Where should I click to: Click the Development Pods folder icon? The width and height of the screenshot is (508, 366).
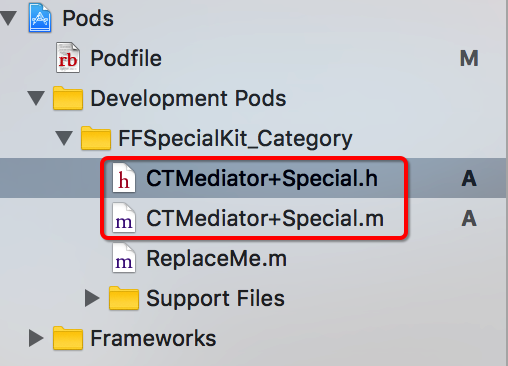[x=68, y=98]
